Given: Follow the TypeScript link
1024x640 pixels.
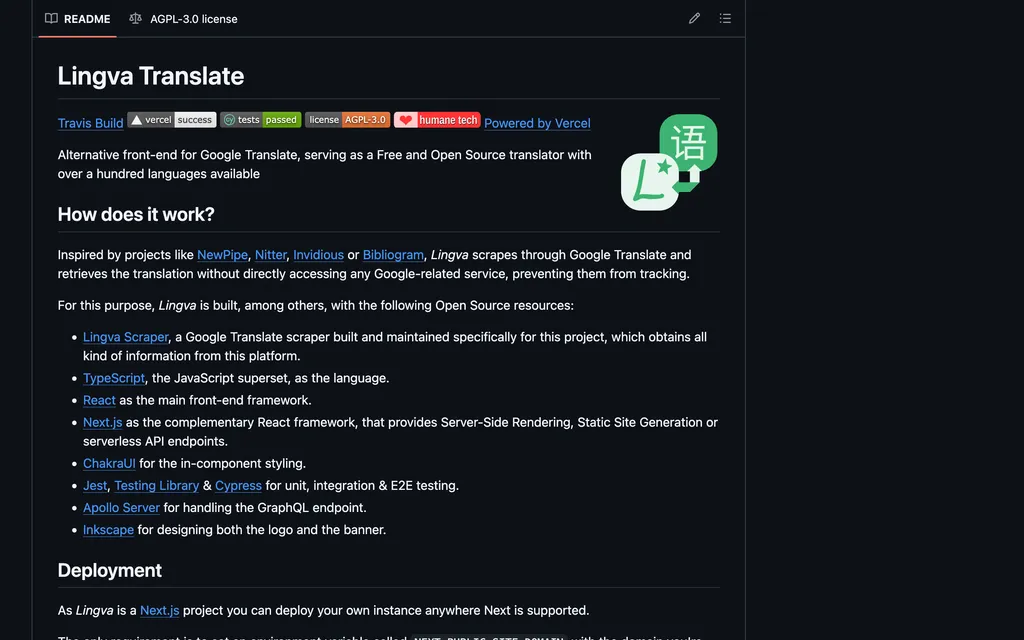Looking at the screenshot, I should 114,378.
